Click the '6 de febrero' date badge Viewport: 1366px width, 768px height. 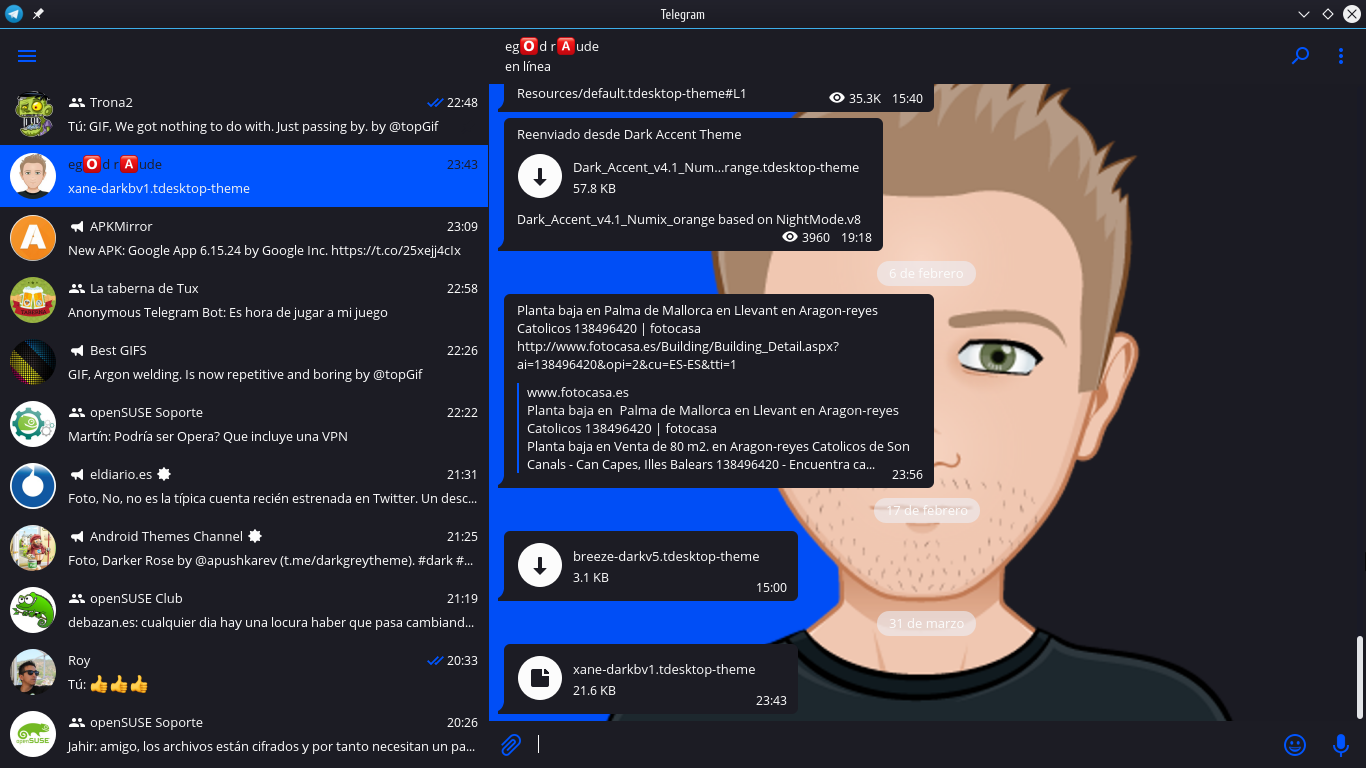pos(926,273)
